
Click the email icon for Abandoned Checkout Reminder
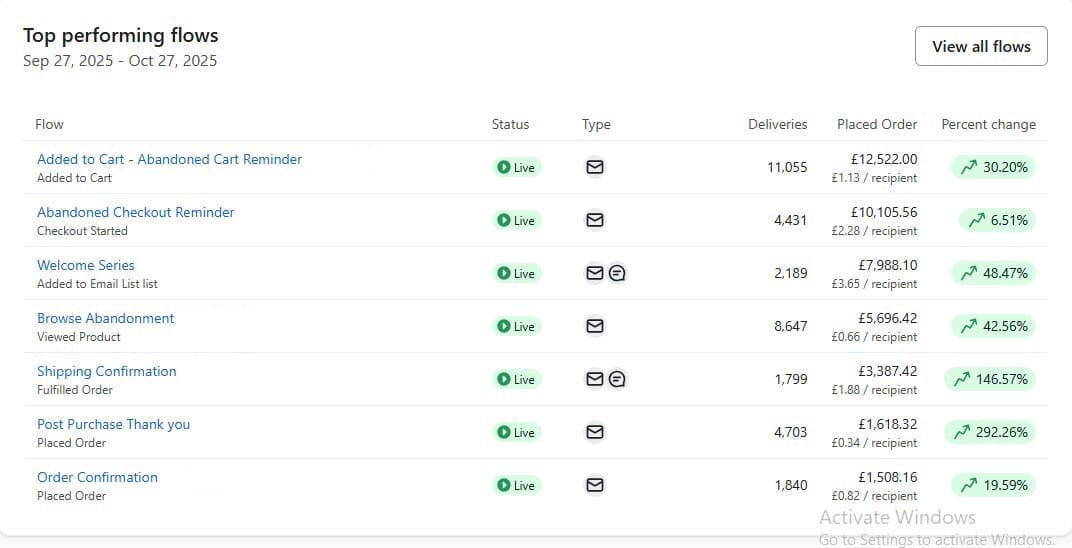coord(595,220)
